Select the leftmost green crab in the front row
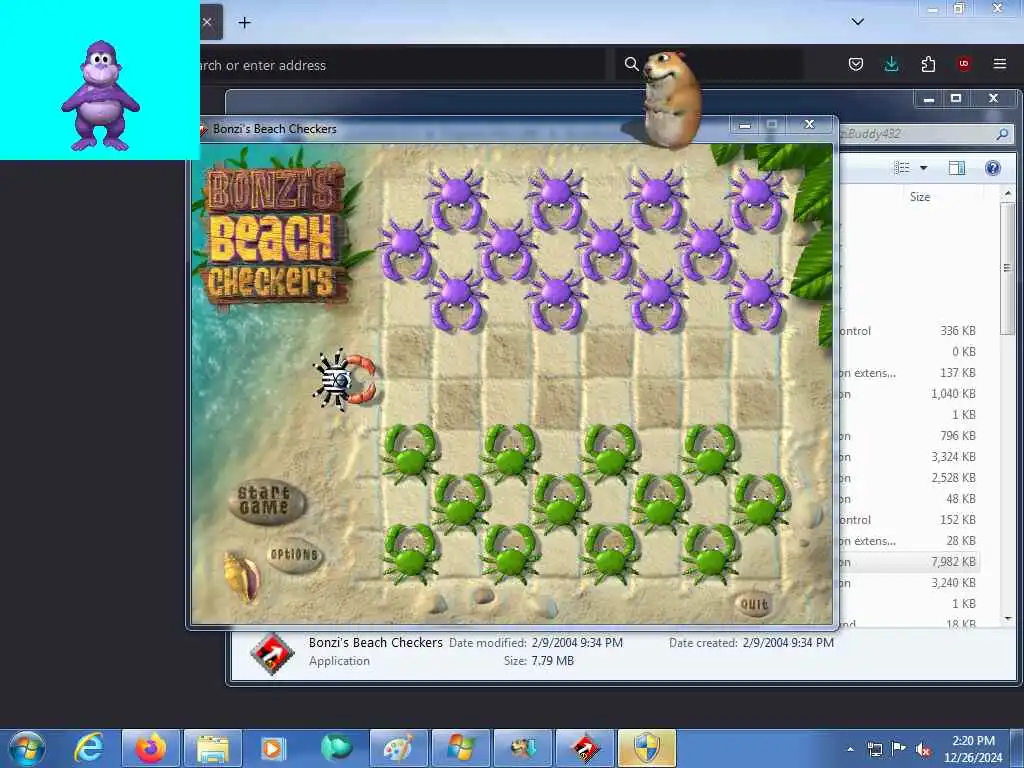1024x768 pixels. click(x=410, y=453)
